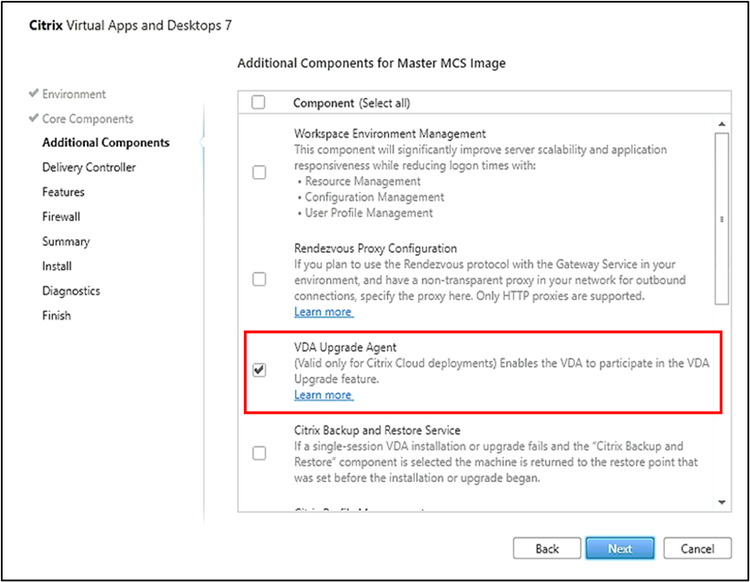Open Learn more link under Rendezvous Proxy
The height and width of the screenshot is (582, 750).
(x=324, y=312)
